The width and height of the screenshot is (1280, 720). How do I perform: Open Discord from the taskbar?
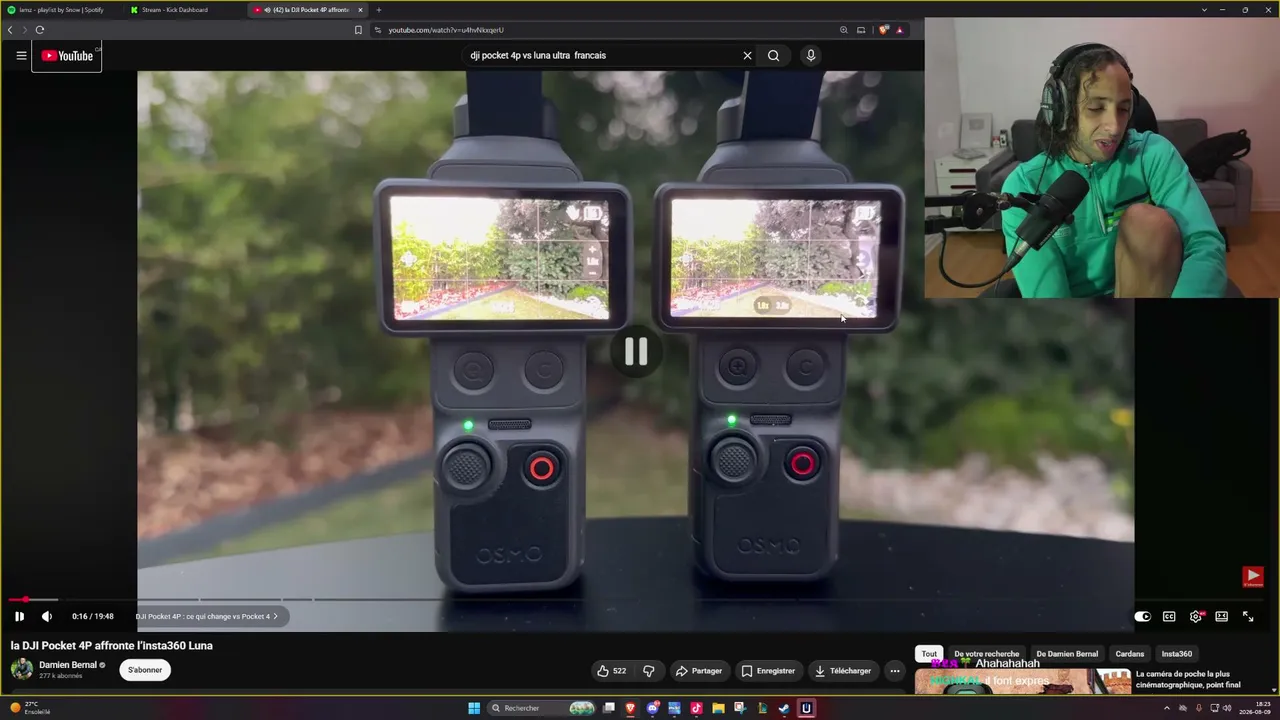tap(652, 709)
